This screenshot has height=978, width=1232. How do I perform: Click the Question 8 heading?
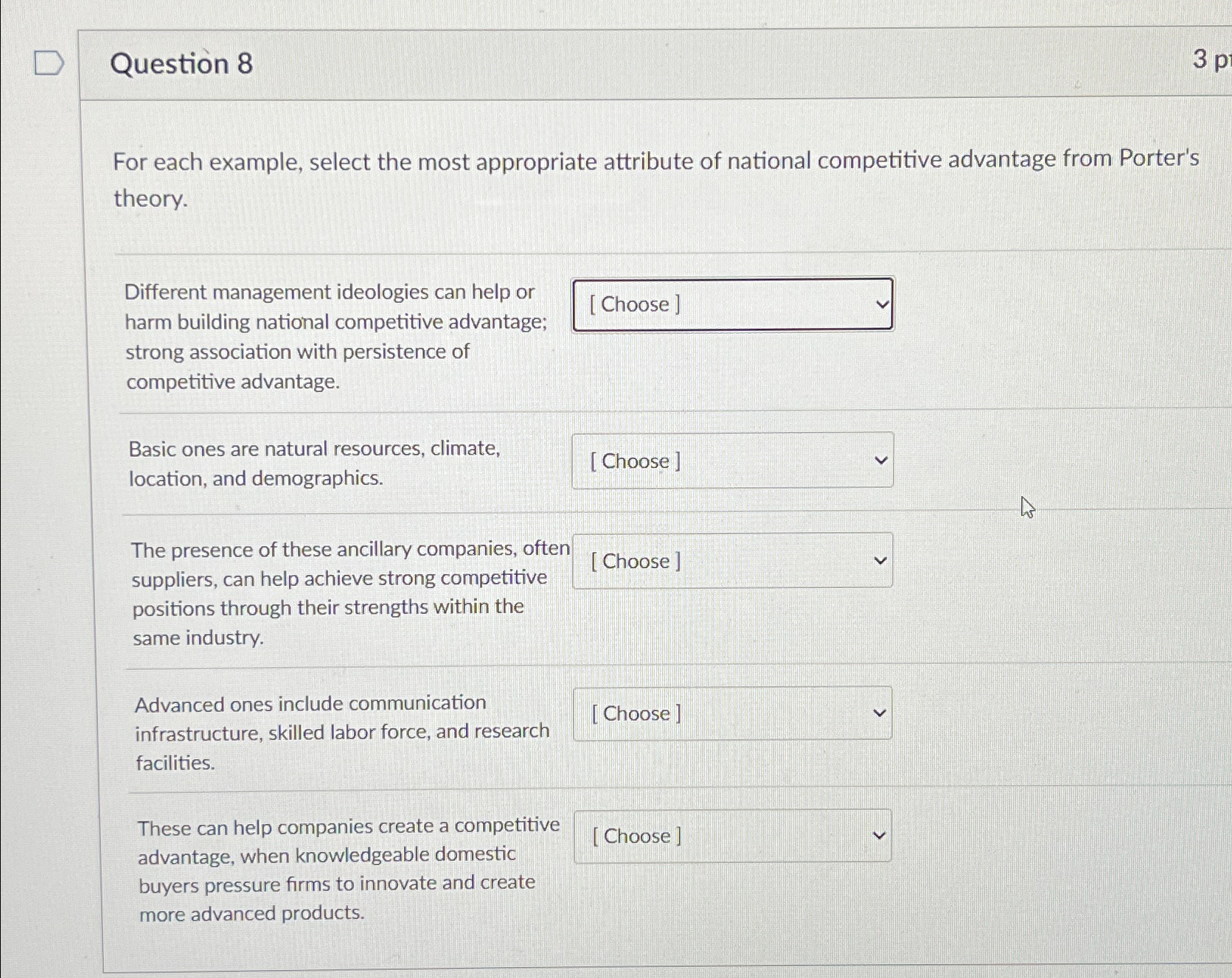click(x=179, y=64)
